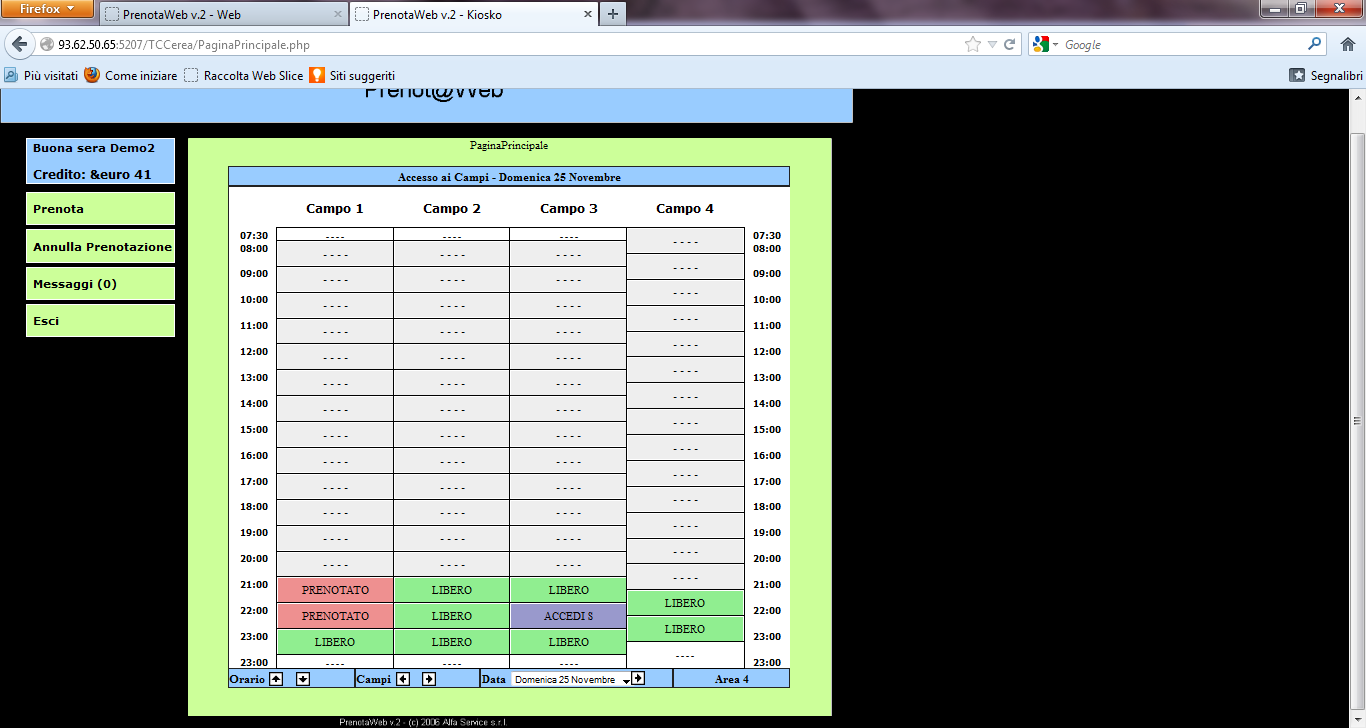Open Più visitati bookmarks folder
This screenshot has height=728, width=1366.
click(x=41, y=75)
